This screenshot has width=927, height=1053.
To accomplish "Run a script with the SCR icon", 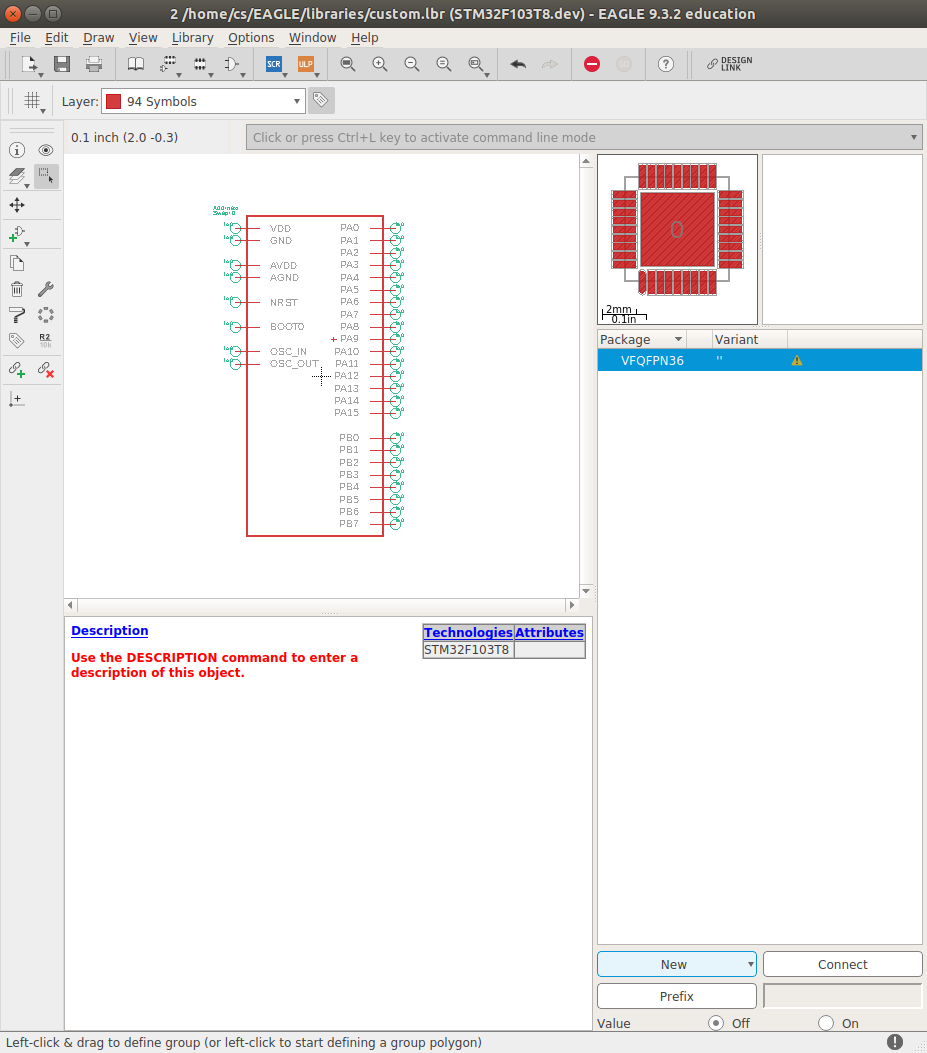I will 273,64.
